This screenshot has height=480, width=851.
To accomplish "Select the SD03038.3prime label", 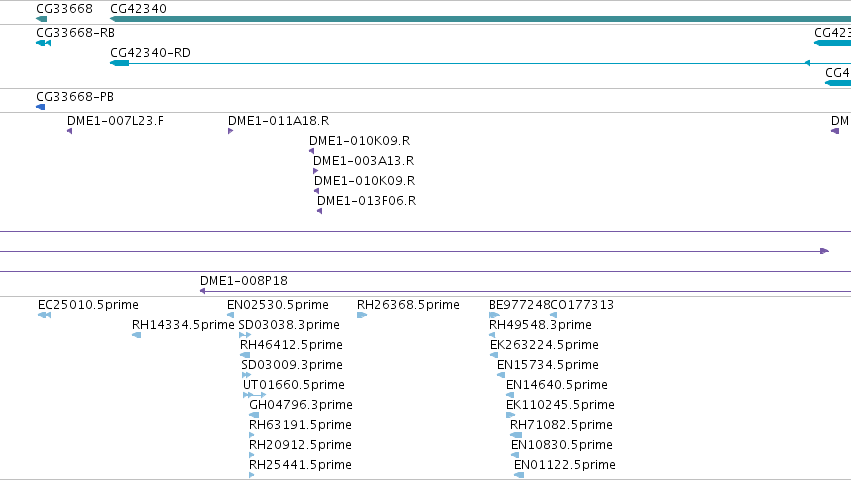I will click(x=289, y=325).
